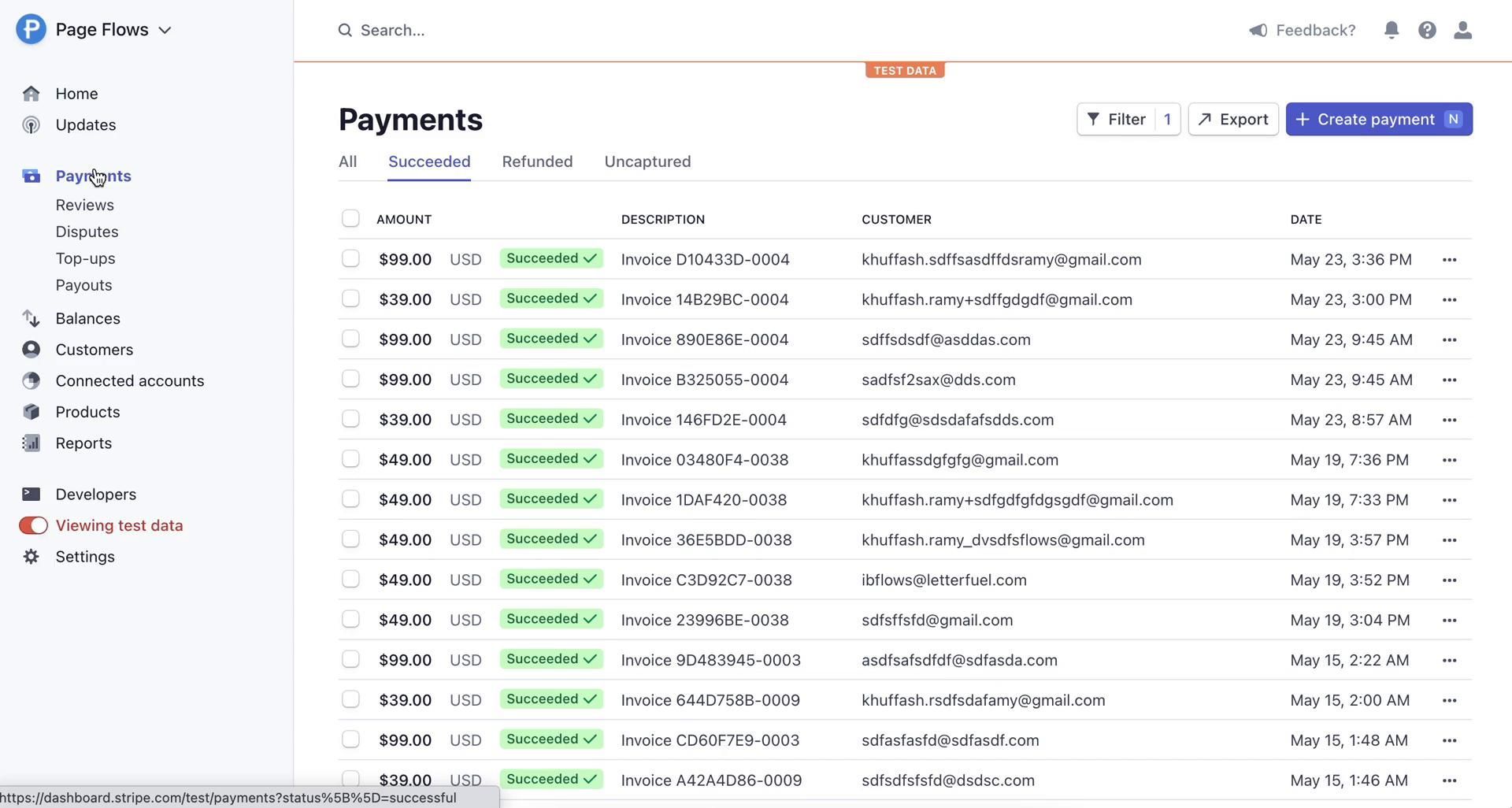The image size is (1512, 808).
Task: Toggle the Viewing test data switch
Action: coord(33,525)
